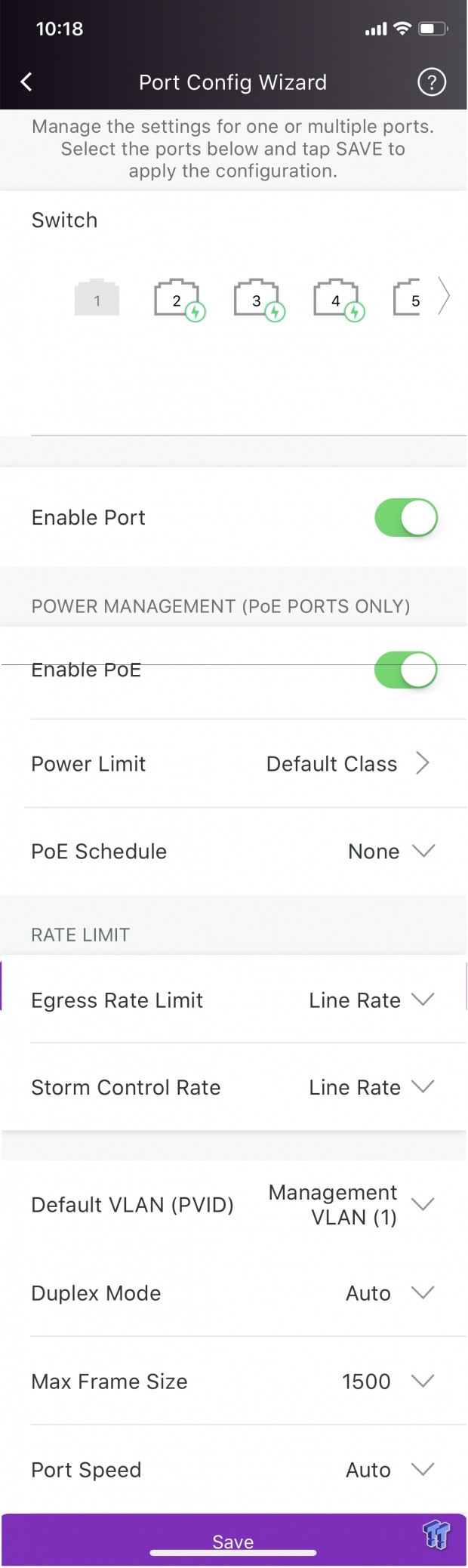Screen dimensions: 468x1568
Task: Tap the back arrow icon
Action: (x=26, y=82)
